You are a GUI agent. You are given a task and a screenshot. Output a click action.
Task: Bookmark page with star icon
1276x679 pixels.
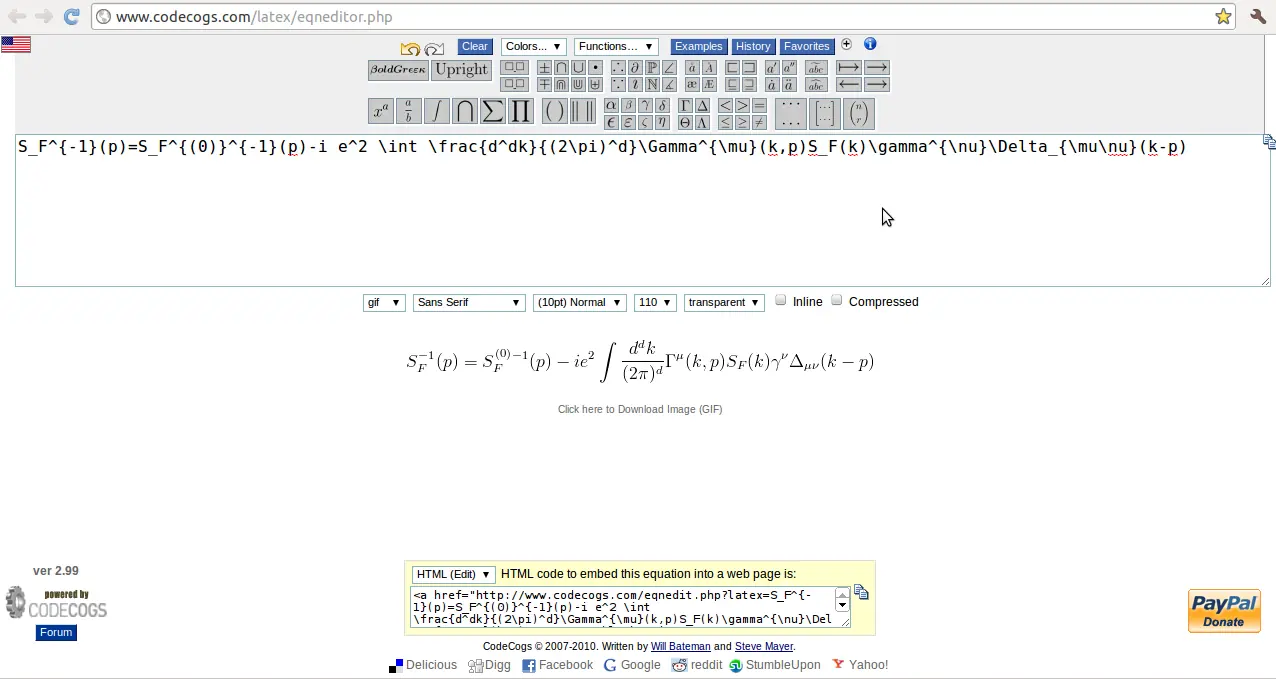1222,16
